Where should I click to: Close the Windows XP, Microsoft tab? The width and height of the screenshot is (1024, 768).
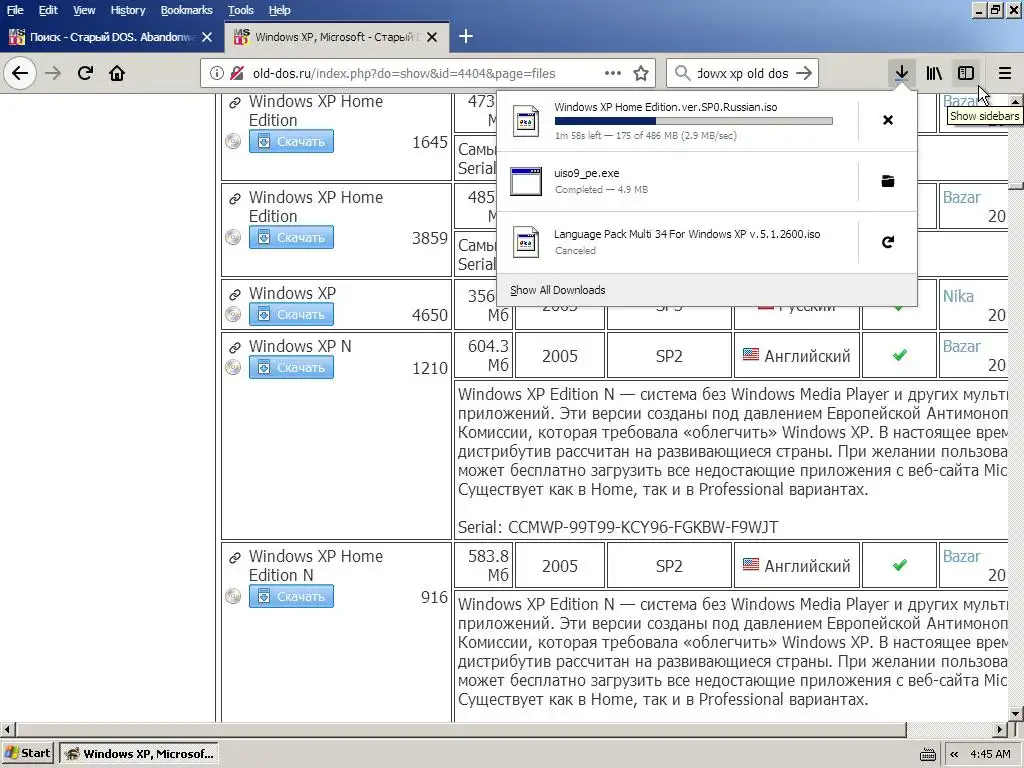pos(432,37)
